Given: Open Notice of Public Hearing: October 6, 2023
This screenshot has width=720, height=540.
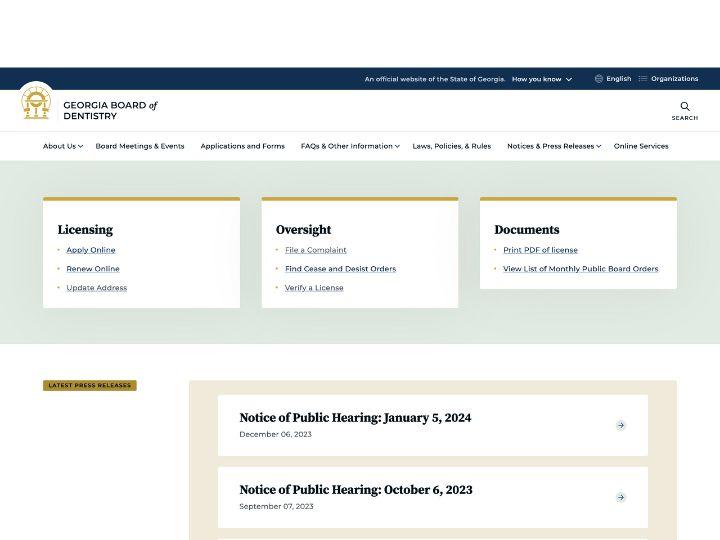Looking at the screenshot, I should tap(355, 489).
